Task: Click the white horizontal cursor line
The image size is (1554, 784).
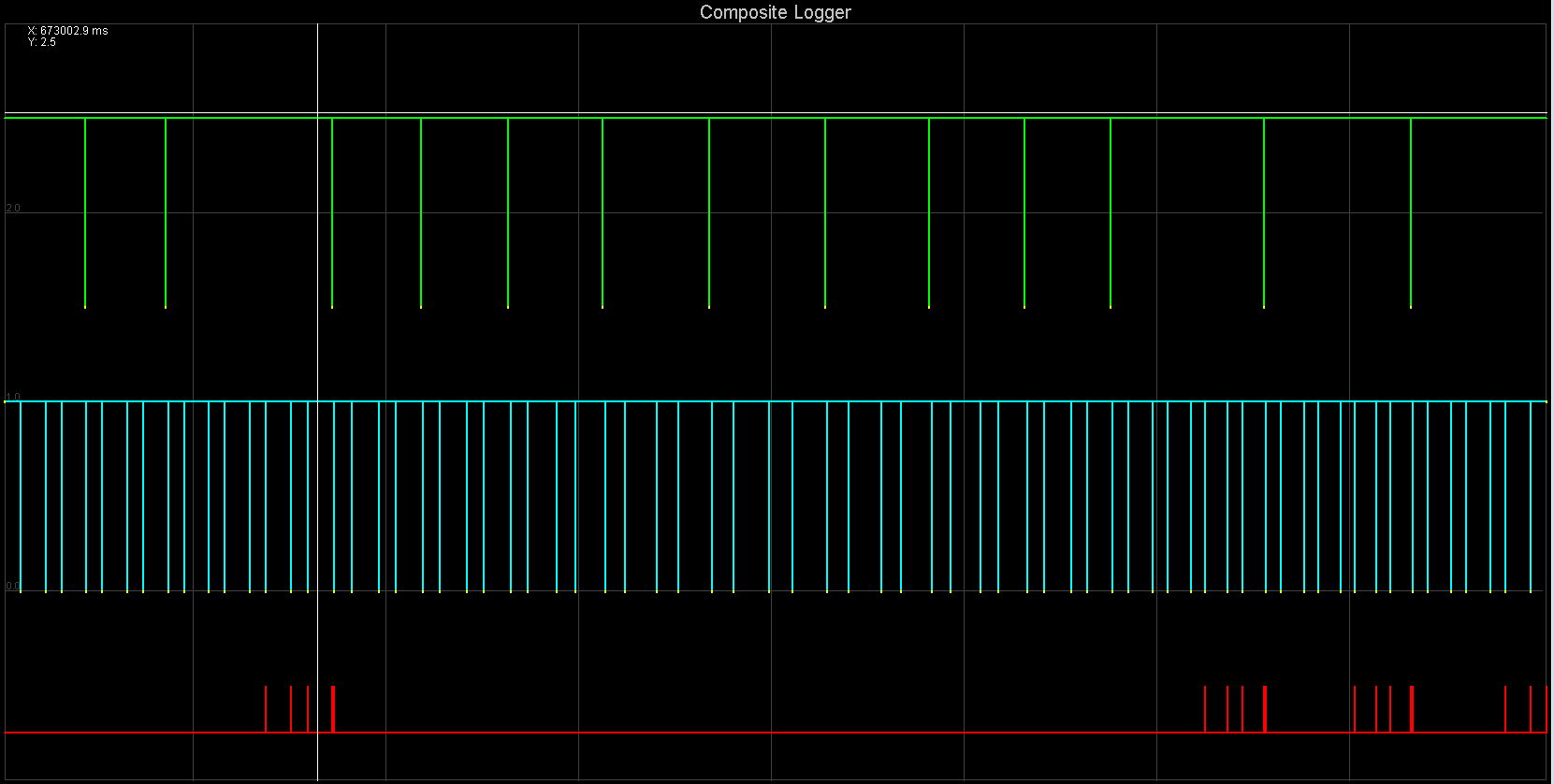Action: click(776, 113)
